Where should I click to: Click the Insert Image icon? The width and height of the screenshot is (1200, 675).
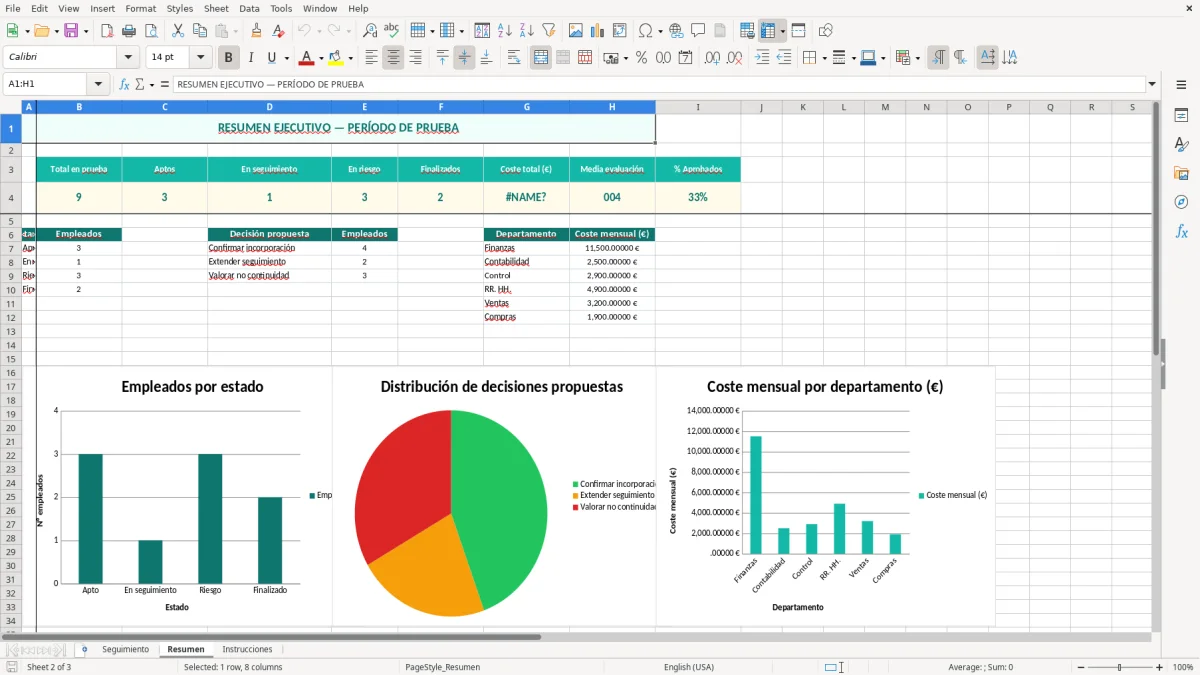tap(575, 31)
